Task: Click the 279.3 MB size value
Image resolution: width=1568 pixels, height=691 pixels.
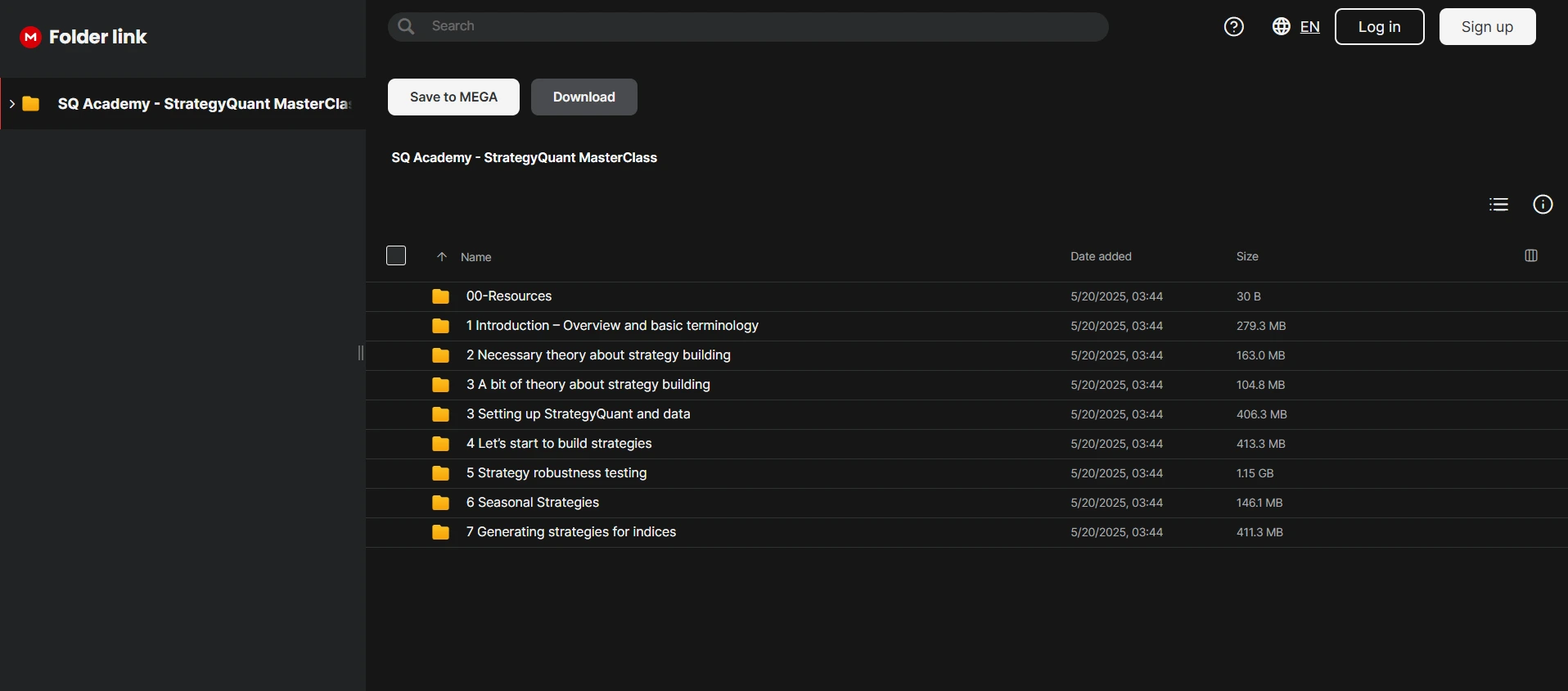Action: point(1261,326)
